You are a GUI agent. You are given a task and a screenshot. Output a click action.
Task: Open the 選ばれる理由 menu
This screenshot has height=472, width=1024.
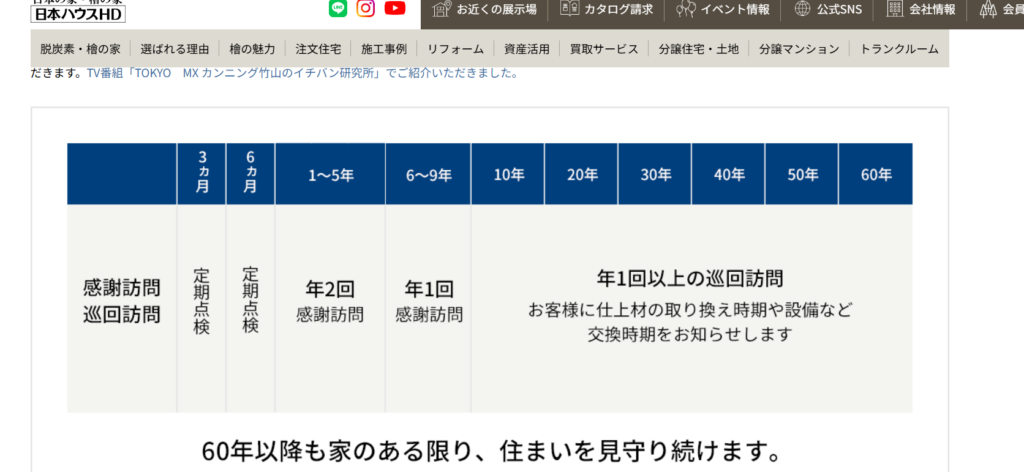(x=174, y=48)
